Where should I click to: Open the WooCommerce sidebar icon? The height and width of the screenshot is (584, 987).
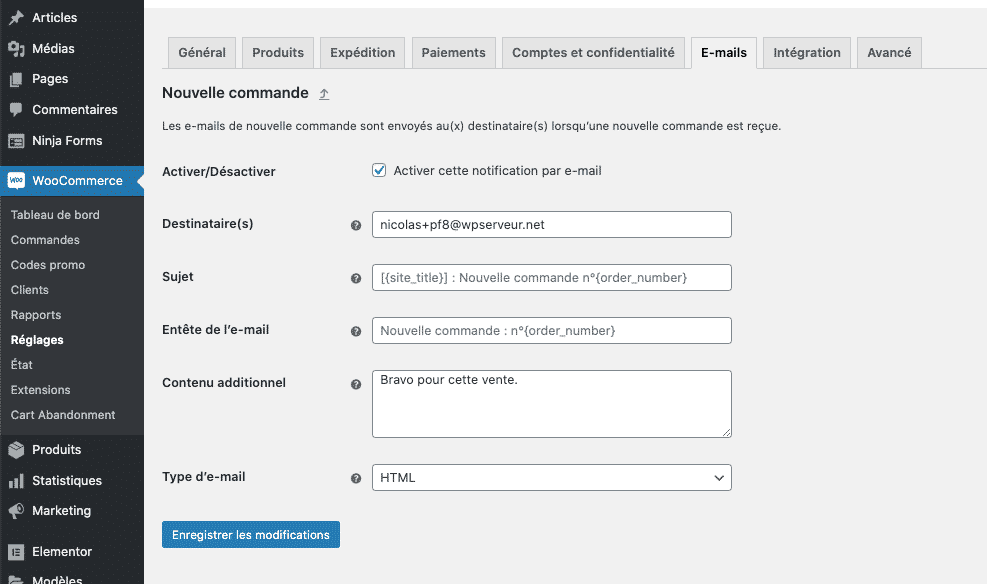tap(14, 180)
